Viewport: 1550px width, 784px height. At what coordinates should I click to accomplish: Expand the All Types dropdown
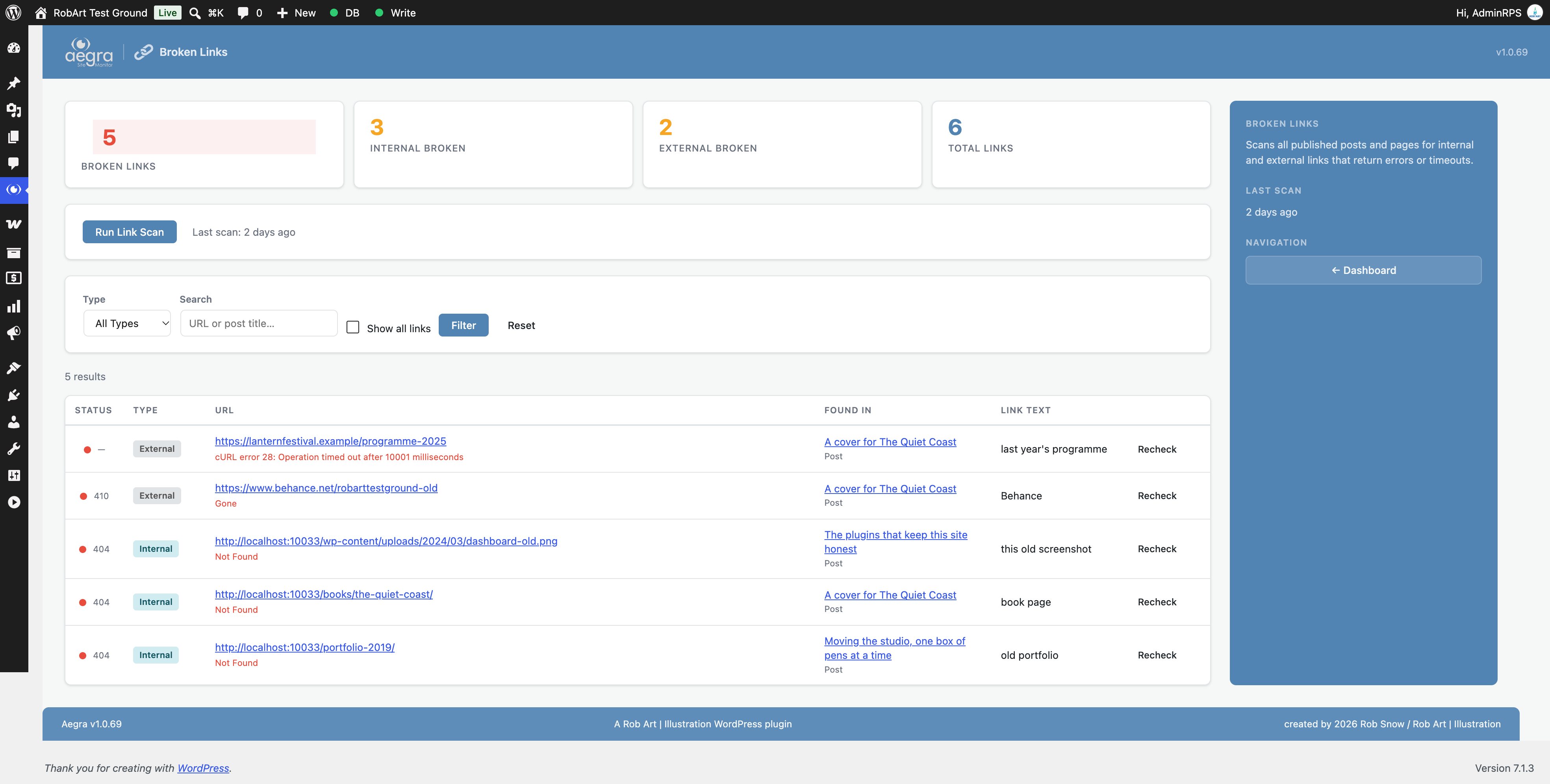click(x=127, y=324)
